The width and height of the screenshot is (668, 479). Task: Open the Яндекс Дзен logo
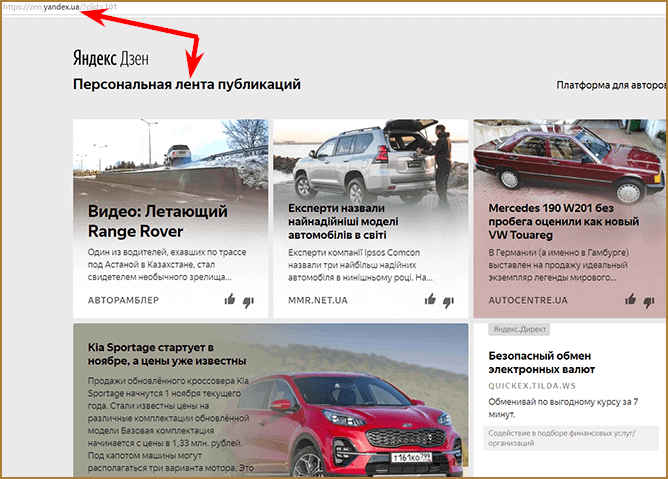point(111,58)
